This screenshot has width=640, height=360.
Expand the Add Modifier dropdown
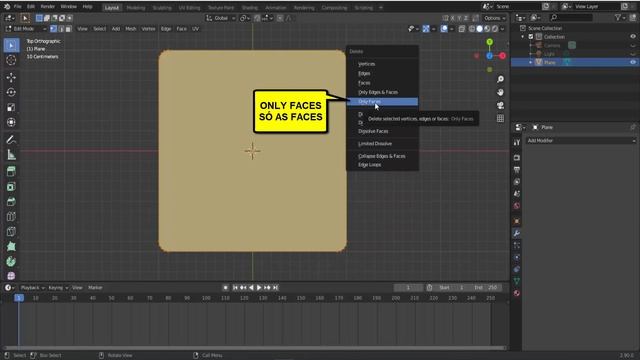click(581, 140)
